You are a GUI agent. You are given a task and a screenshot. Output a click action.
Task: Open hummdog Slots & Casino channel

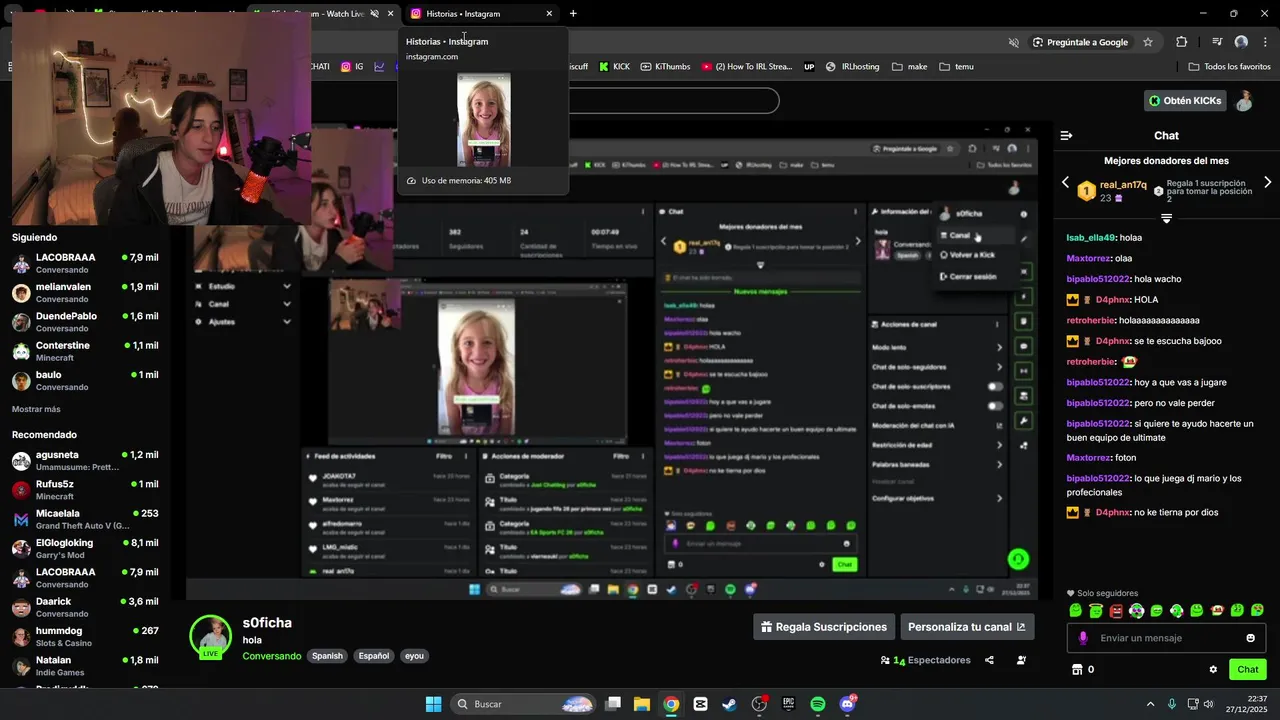[x=85, y=636]
